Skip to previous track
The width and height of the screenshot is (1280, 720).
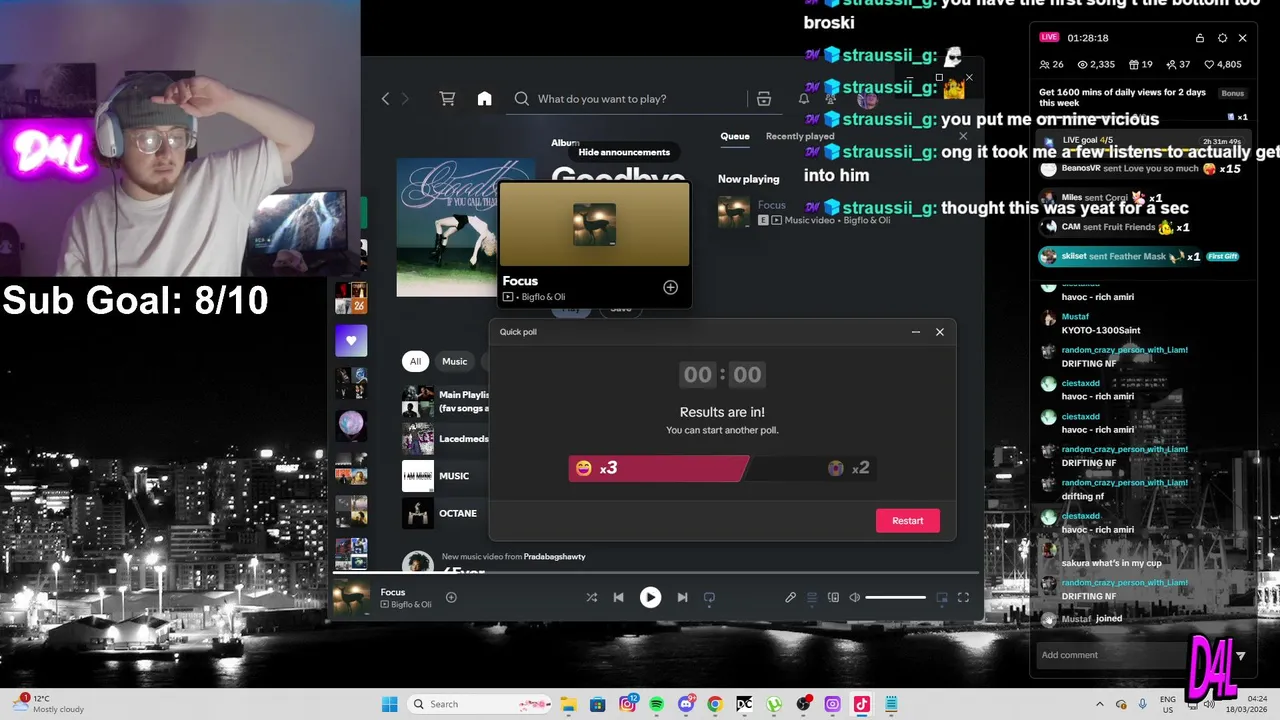point(618,597)
